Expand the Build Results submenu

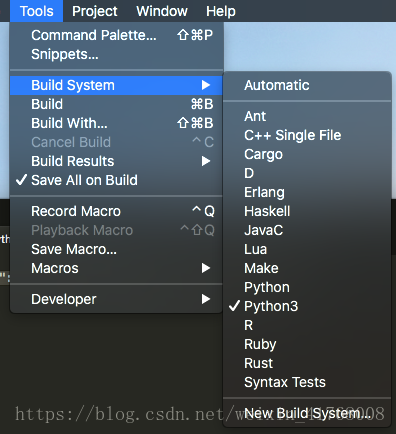coord(116,161)
